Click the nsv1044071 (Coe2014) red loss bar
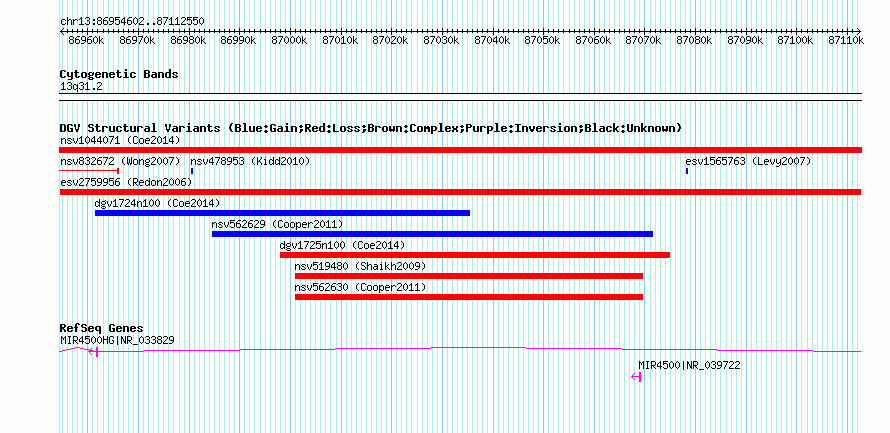Image resolution: width=890 pixels, height=433 pixels. point(461,150)
